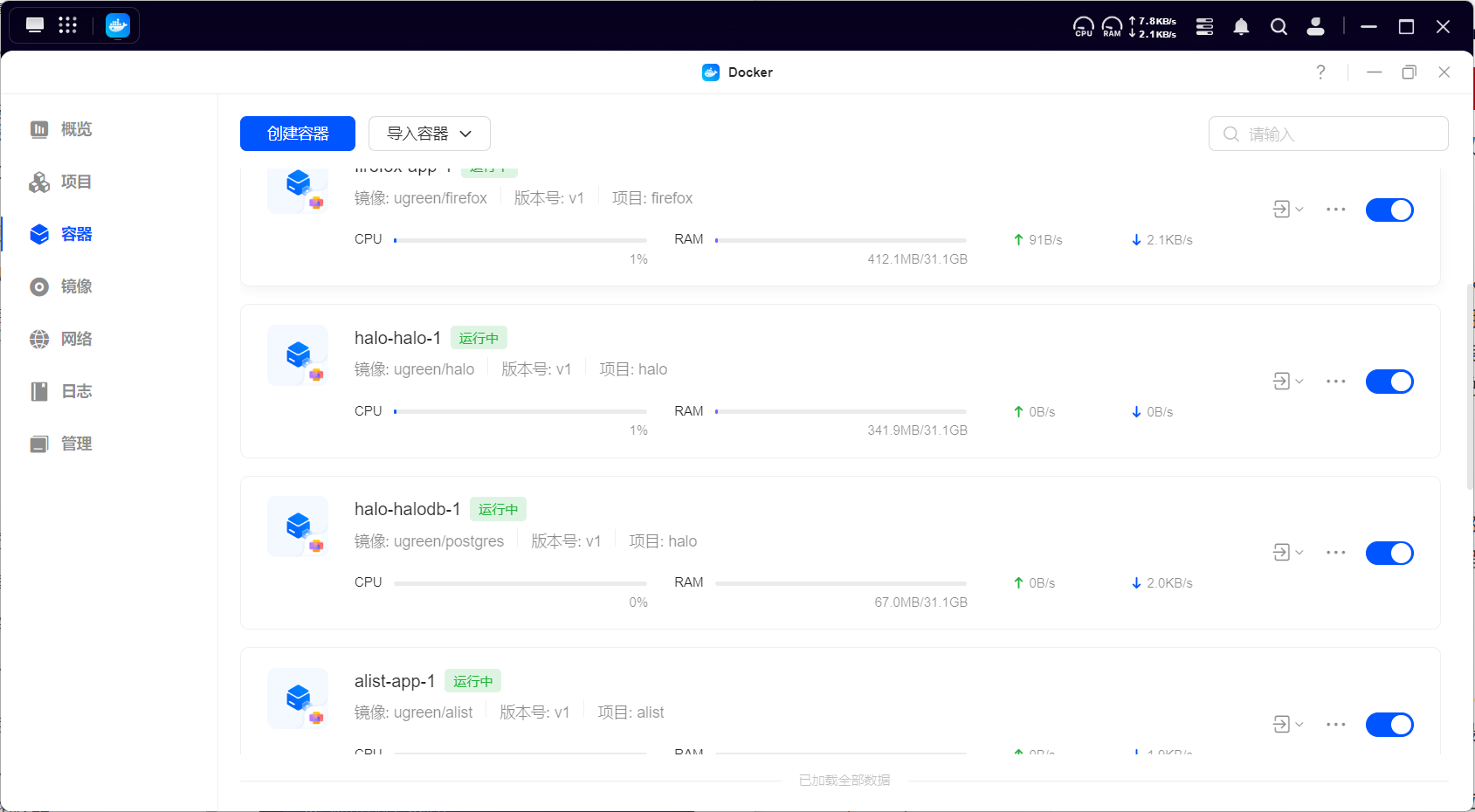Open more options for halo-halodb-1 container
1475x812 pixels.
1335,553
